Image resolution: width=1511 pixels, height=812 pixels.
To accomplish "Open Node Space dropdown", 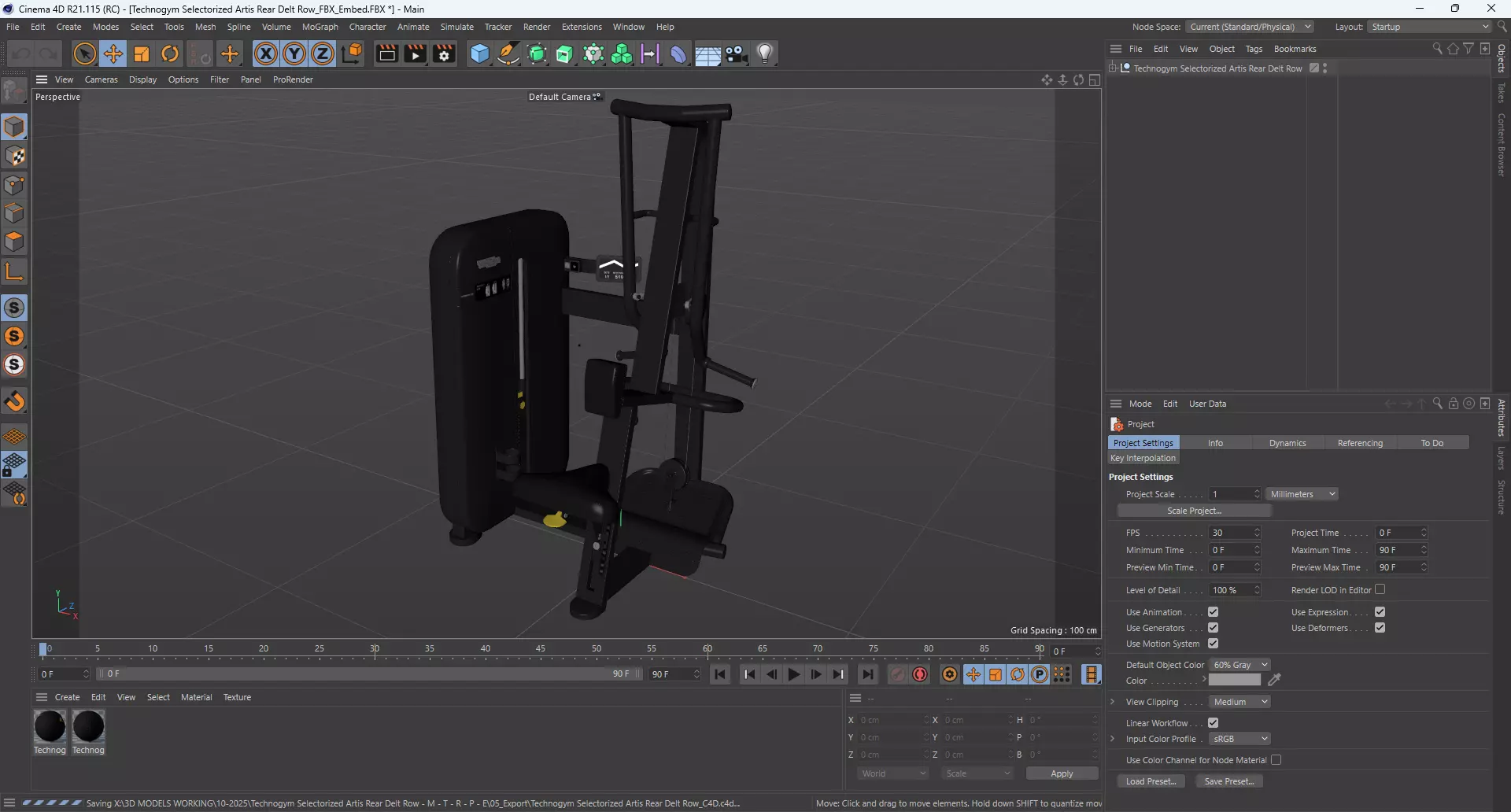I will tap(1250, 27).
